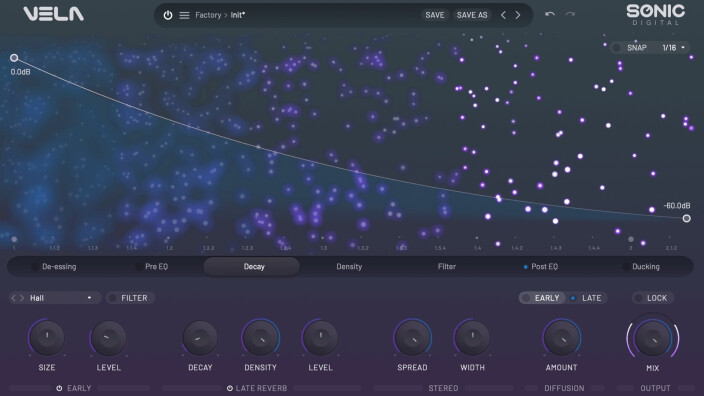Click the Save preset button
This screenshot has height=396, width=704.
coord(435,15)
